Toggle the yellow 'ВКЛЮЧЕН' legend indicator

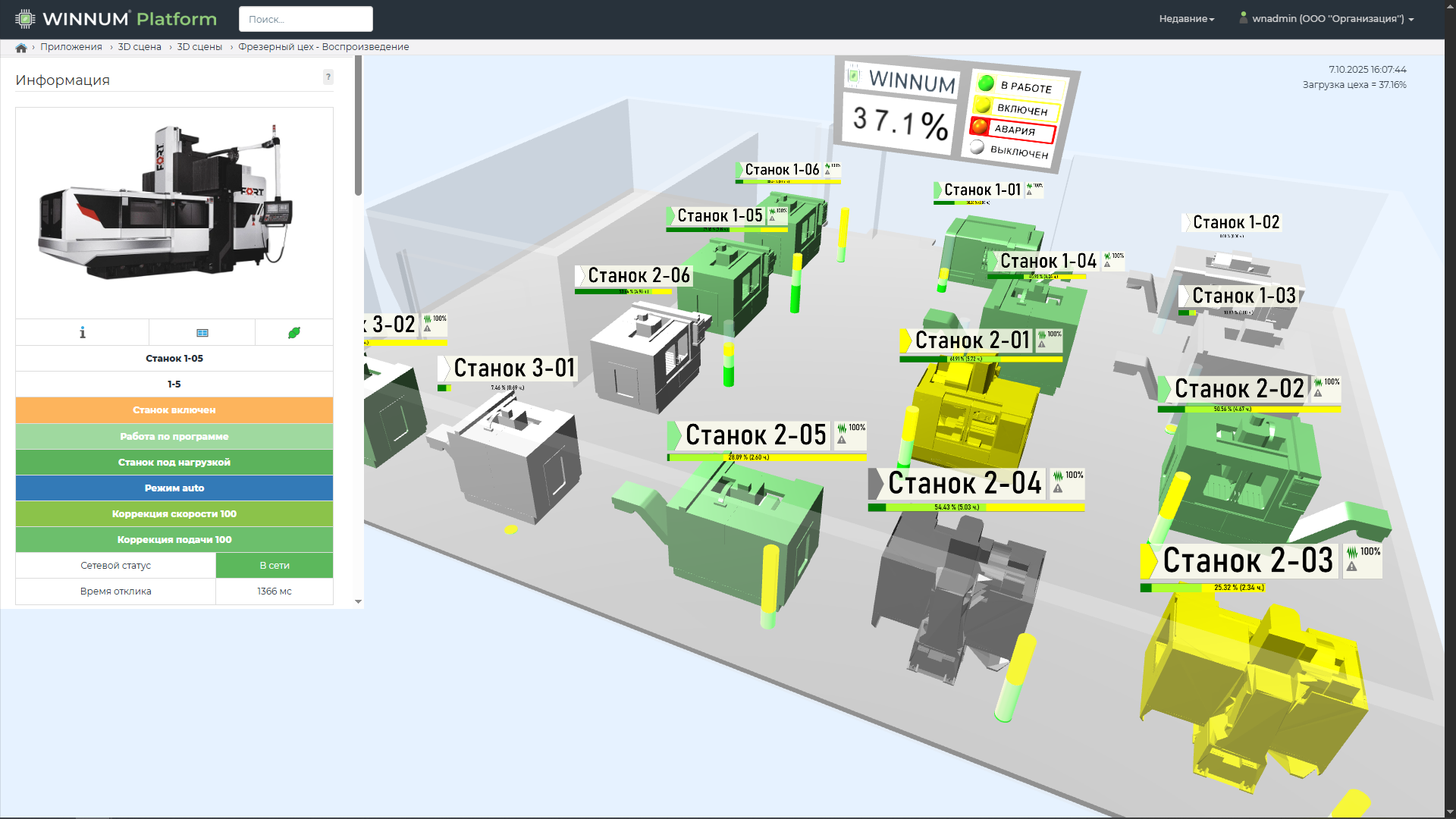tap(982, 105)
